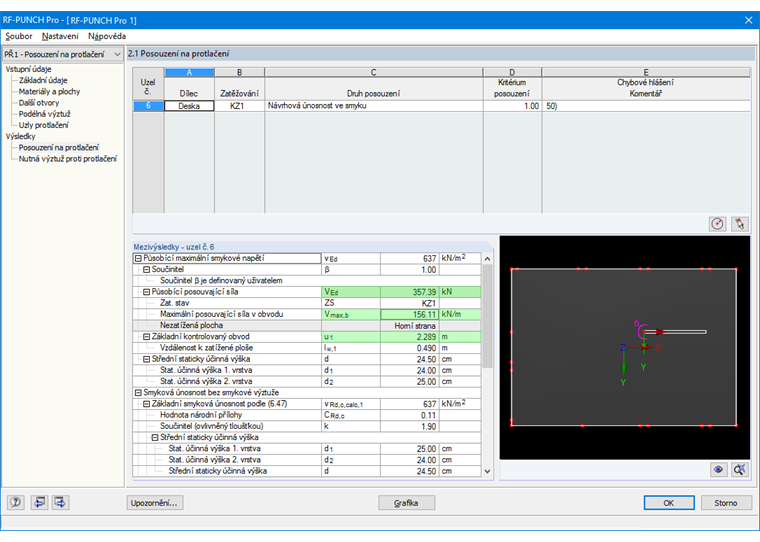Collapse Základní kontrolovaný obvod row

[x=146, y=336]
